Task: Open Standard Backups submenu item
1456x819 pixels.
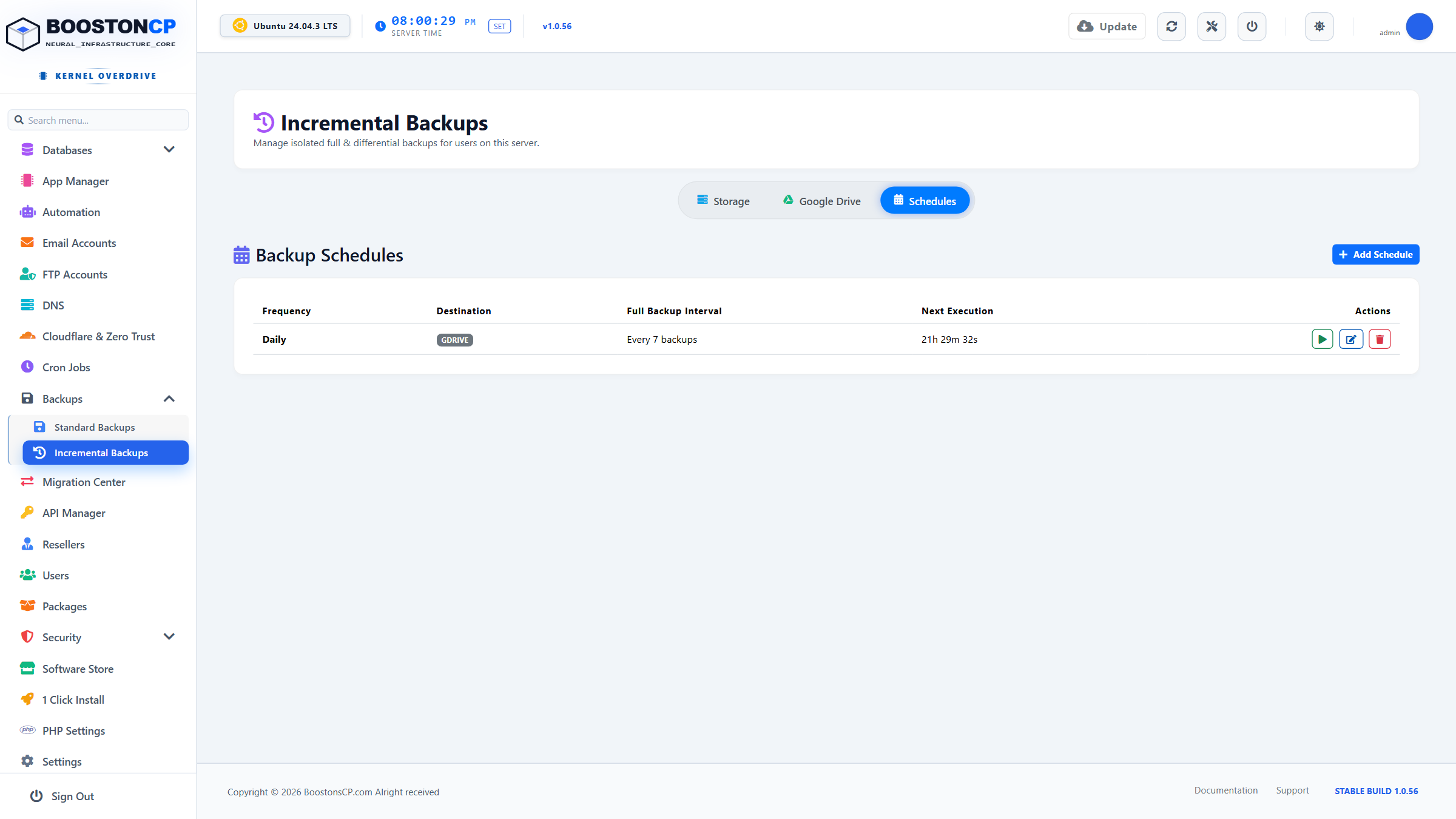Action: [x=106, y=427]
